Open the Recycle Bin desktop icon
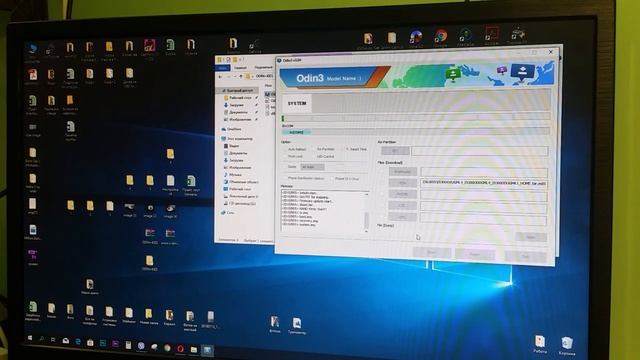The image size is (640, 360). click(567, 345)
